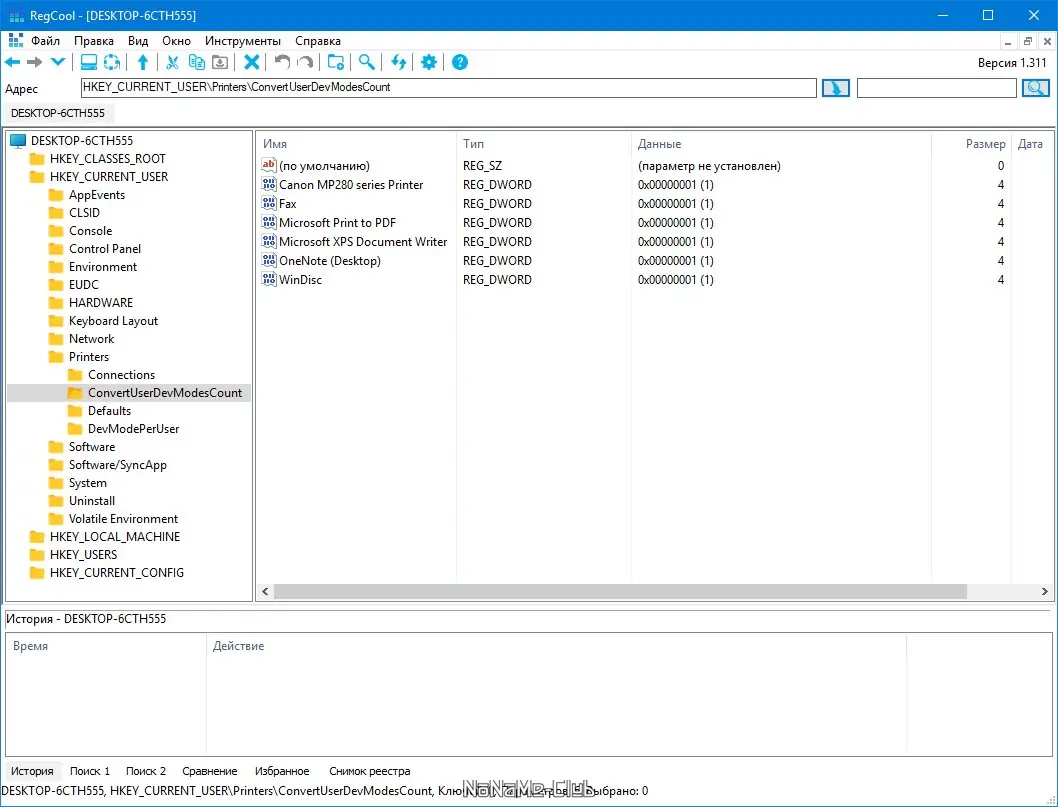Sort by the Размер column header
This screenshot has height=807, width=1058.
(985, 144)
